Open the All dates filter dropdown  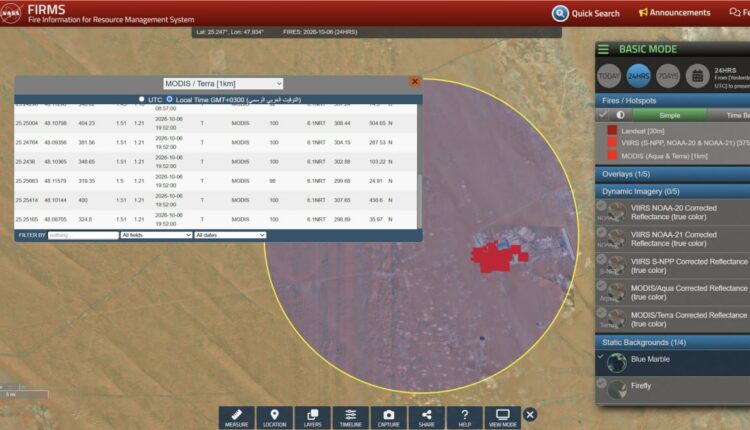coord(230,235)
